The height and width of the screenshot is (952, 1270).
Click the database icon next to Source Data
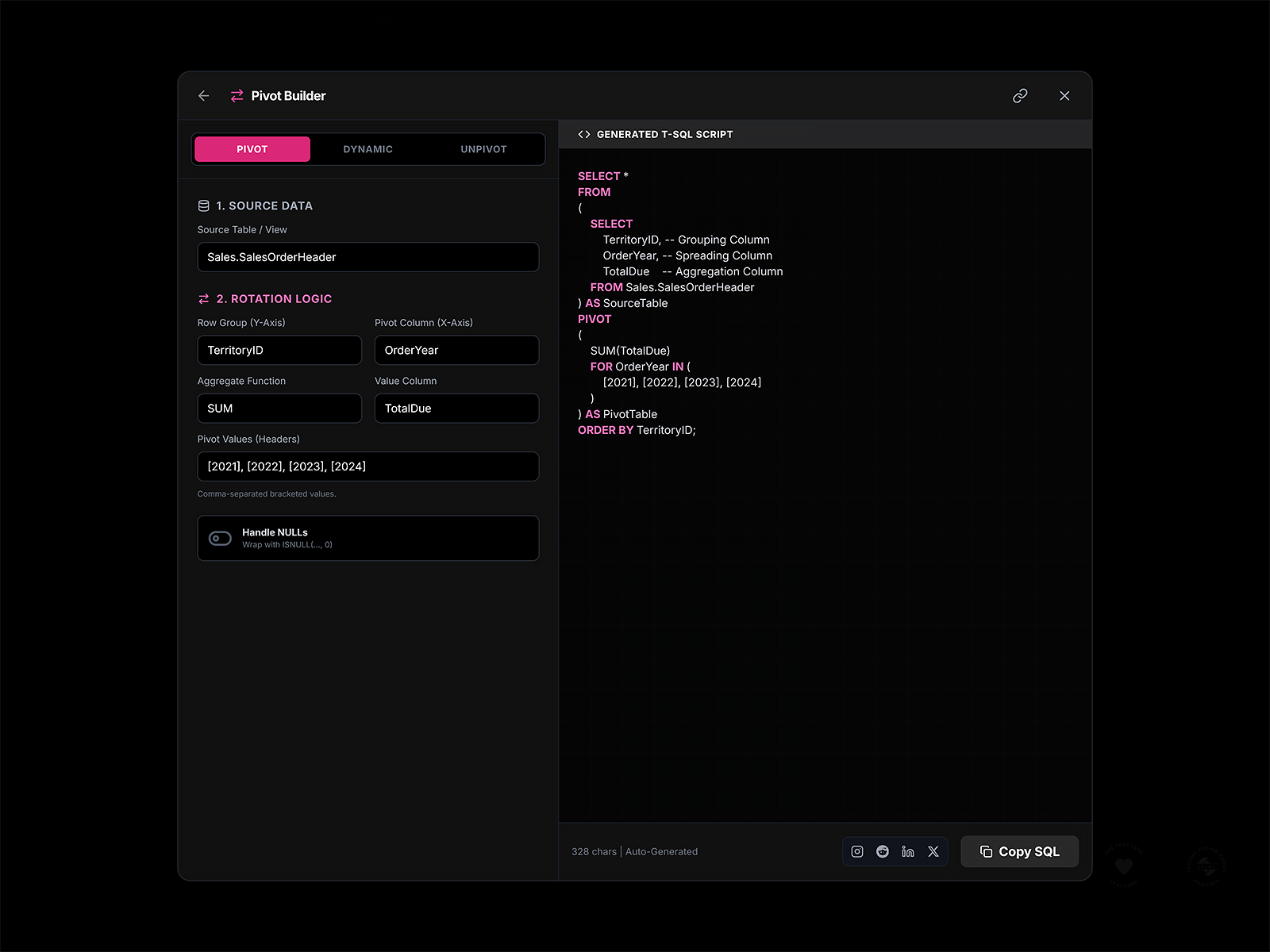tap(204, 205)
